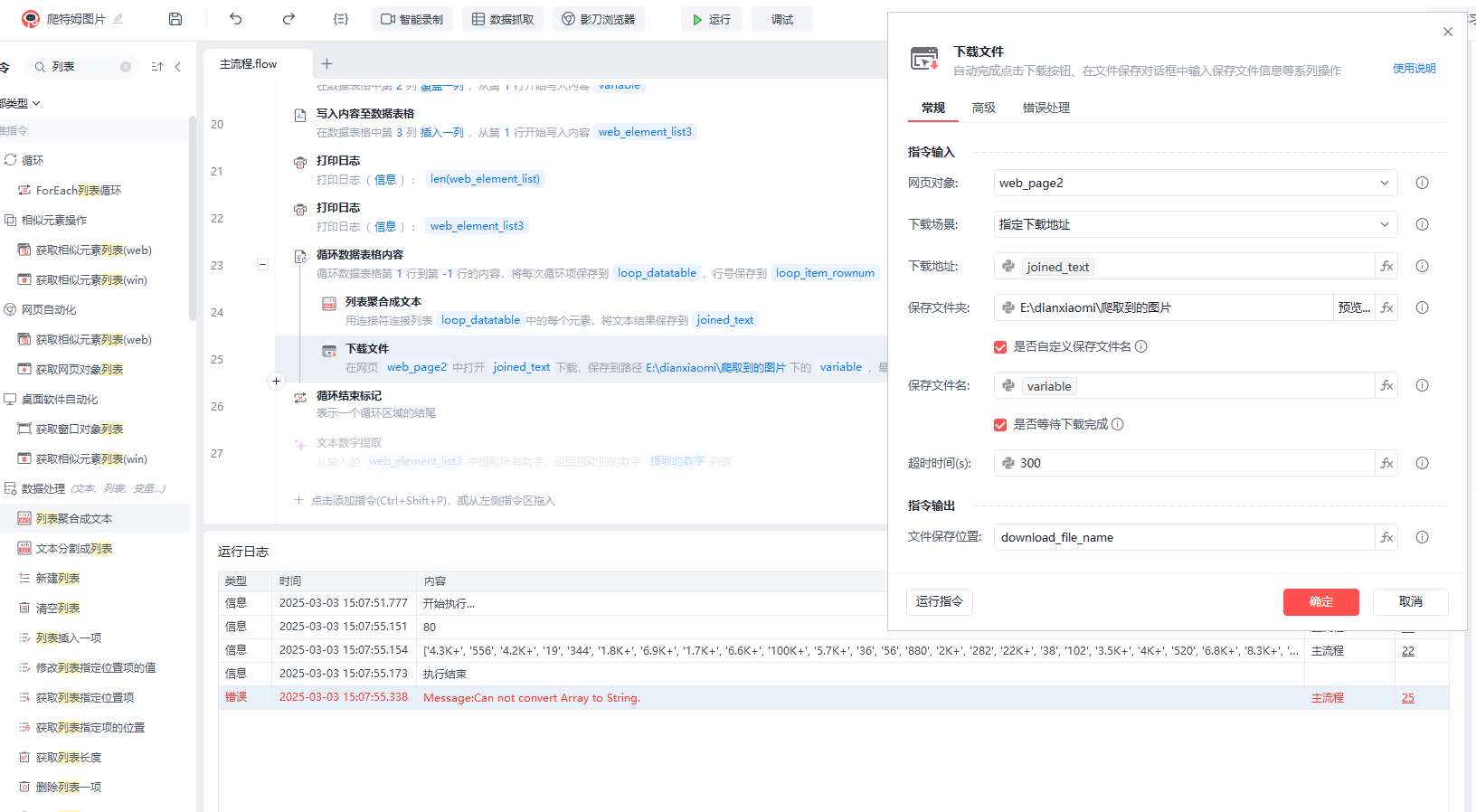The width and height of the screenshot is (1476, 812).
Task: Toggle 是否等待下载完成 checkbox
Action: click(x=1000, y=425)
